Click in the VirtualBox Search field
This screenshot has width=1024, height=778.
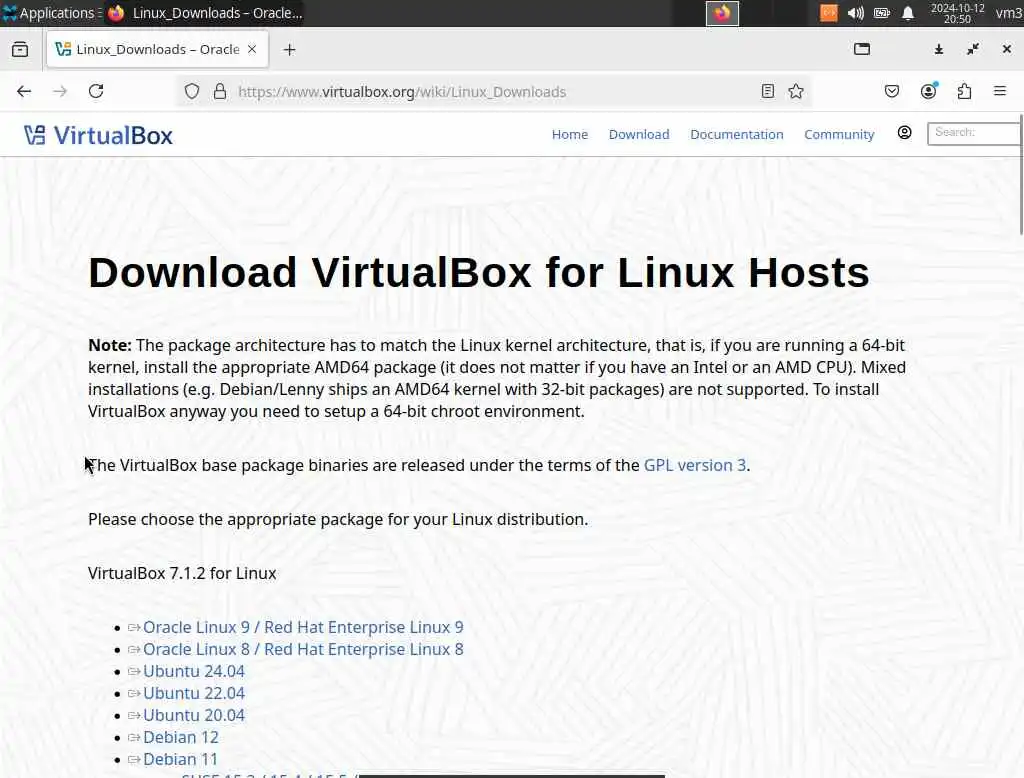click(973, 133)
